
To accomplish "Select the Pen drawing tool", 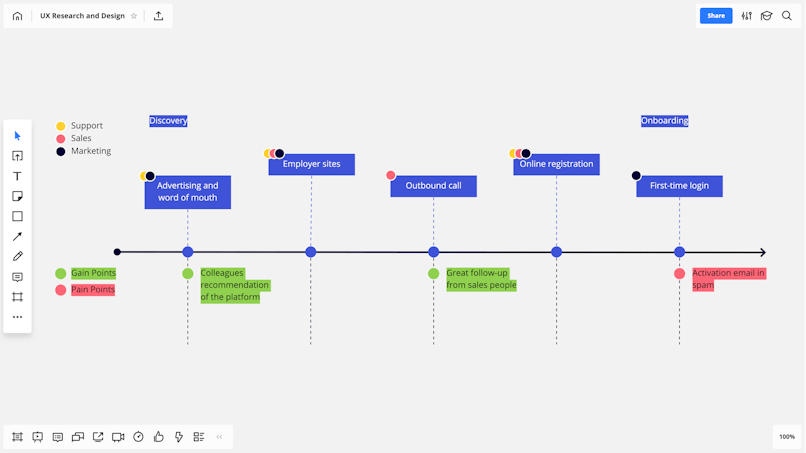I will (17, 256).
